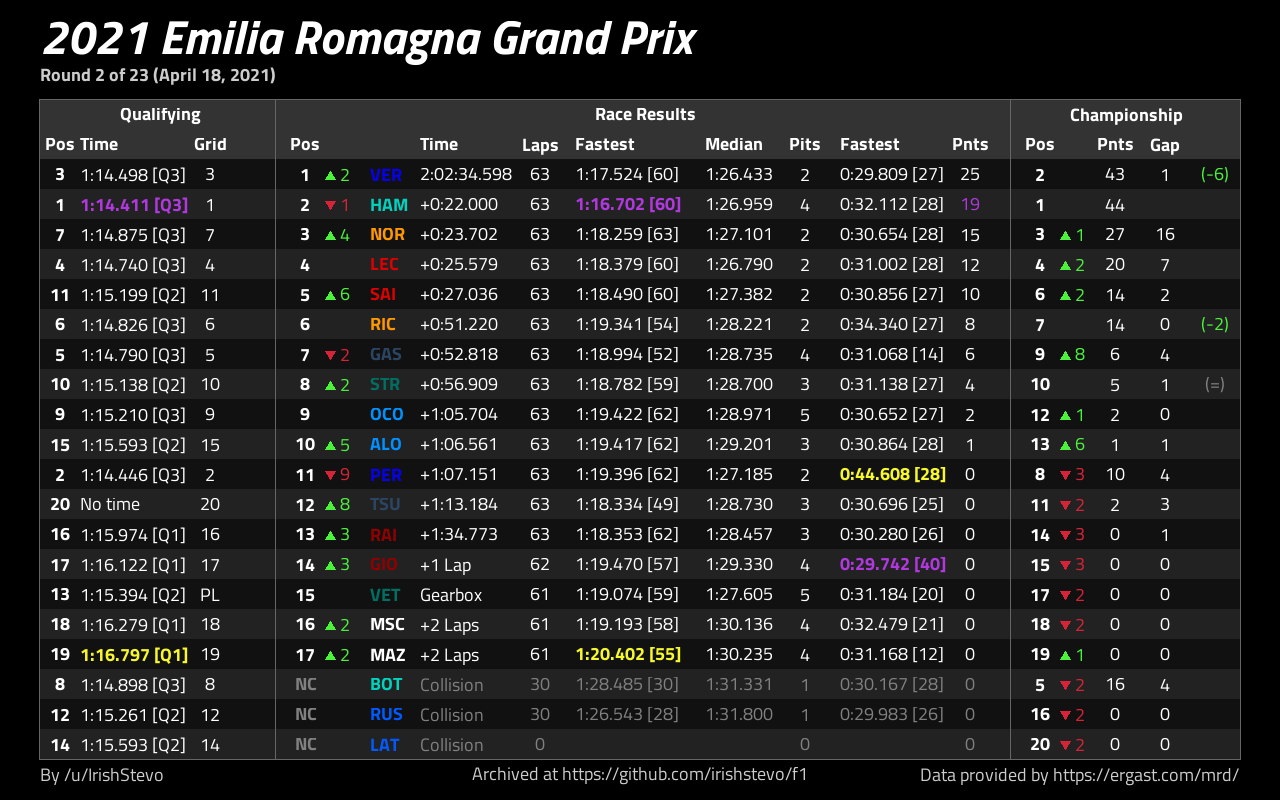The height and width of the screenshot is (800, 1280).
Task: Click the green up arrow beside STR
Action: 331,386
